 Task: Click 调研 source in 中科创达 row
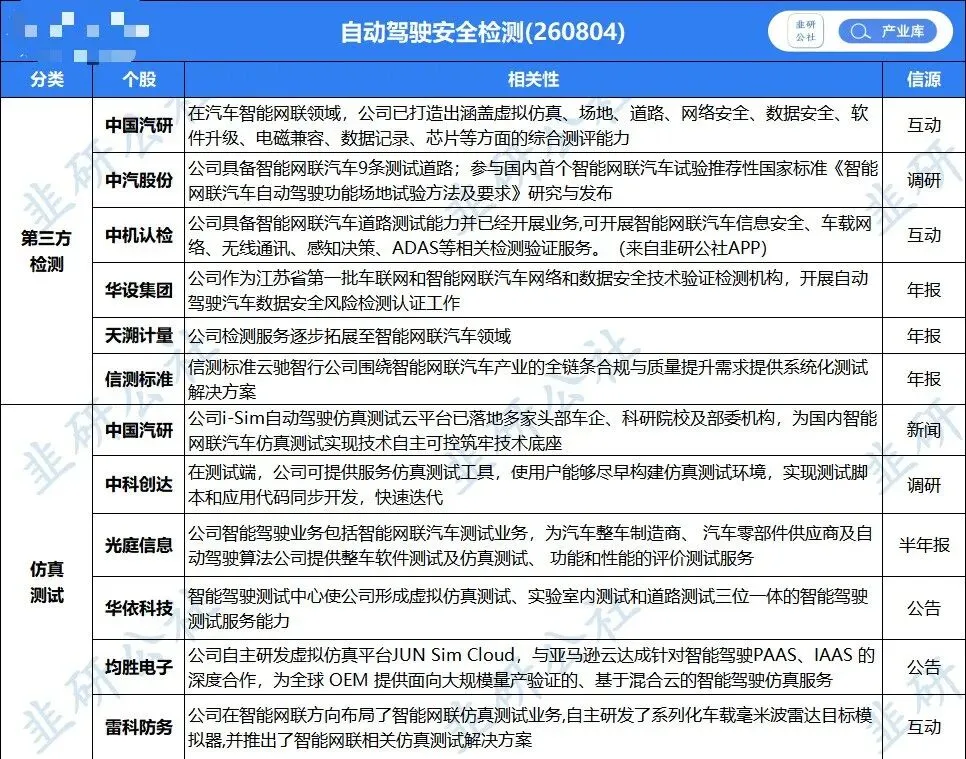923,485
